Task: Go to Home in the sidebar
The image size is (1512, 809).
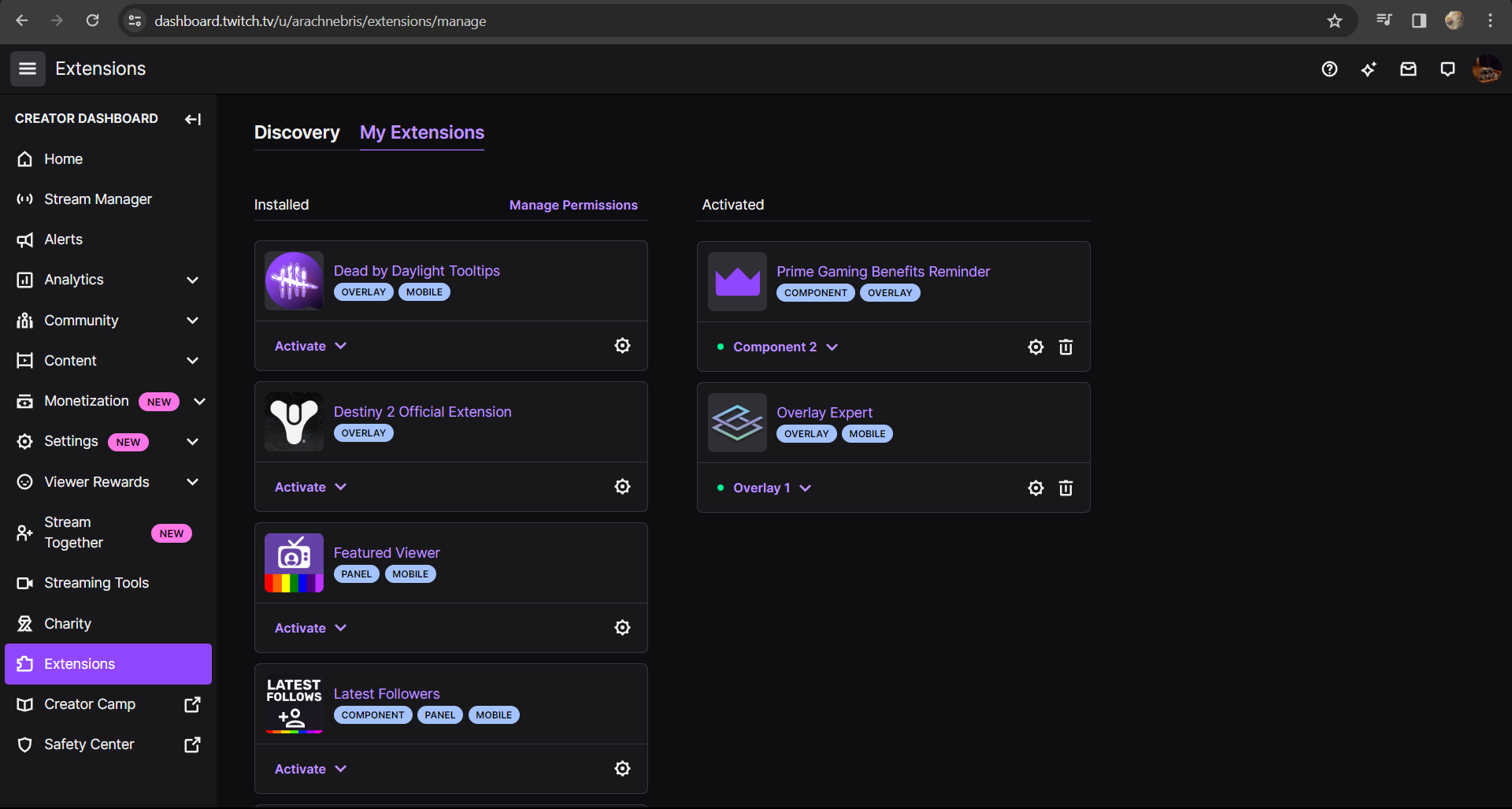Action: pos(108,159)
